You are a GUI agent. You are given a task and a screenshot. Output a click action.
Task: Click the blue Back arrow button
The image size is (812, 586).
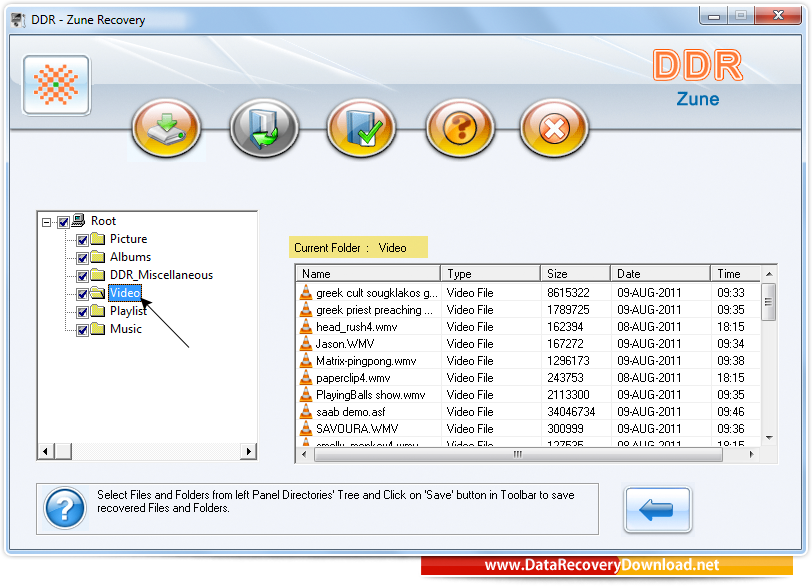(x=658, y=509)
